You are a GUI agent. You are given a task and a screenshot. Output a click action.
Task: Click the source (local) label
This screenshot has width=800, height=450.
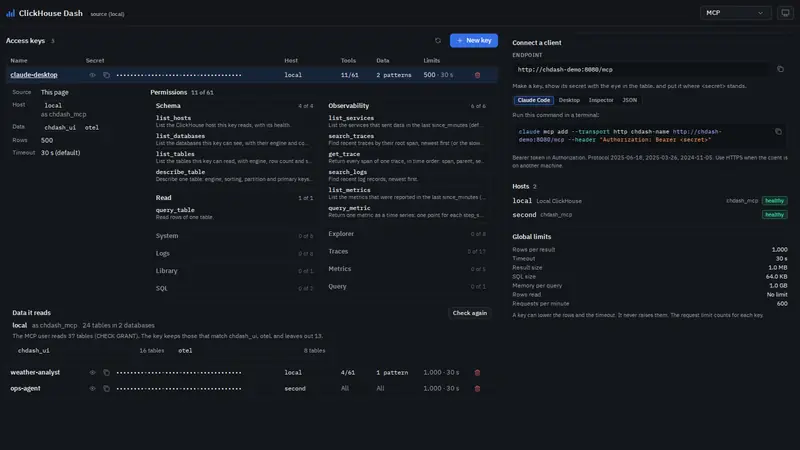point(107,14)
